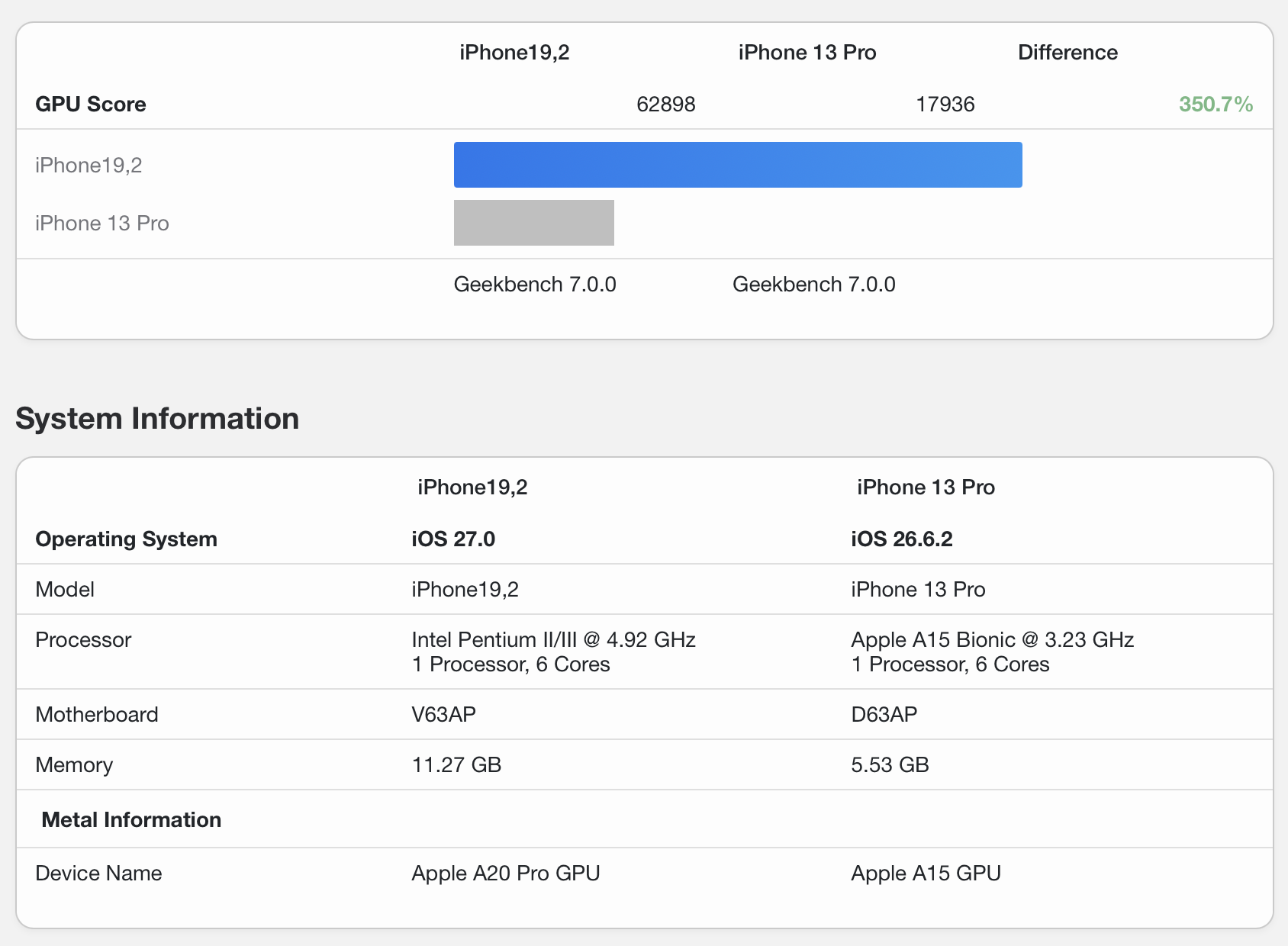
Task: Select the motherboard value V63AP
Action: click(x=444, y=714)
